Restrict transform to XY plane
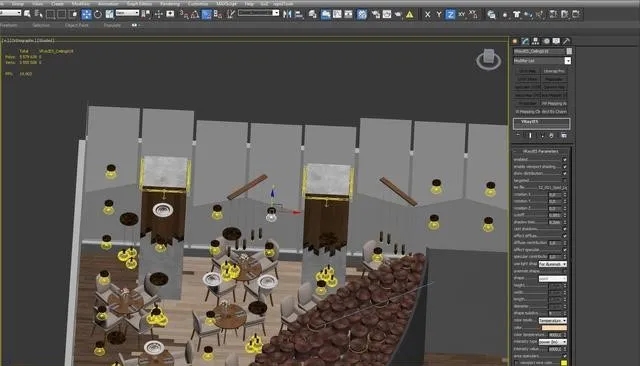Image resolution: width=640 pixels, height=366 pixels. (x=462, y=14)
